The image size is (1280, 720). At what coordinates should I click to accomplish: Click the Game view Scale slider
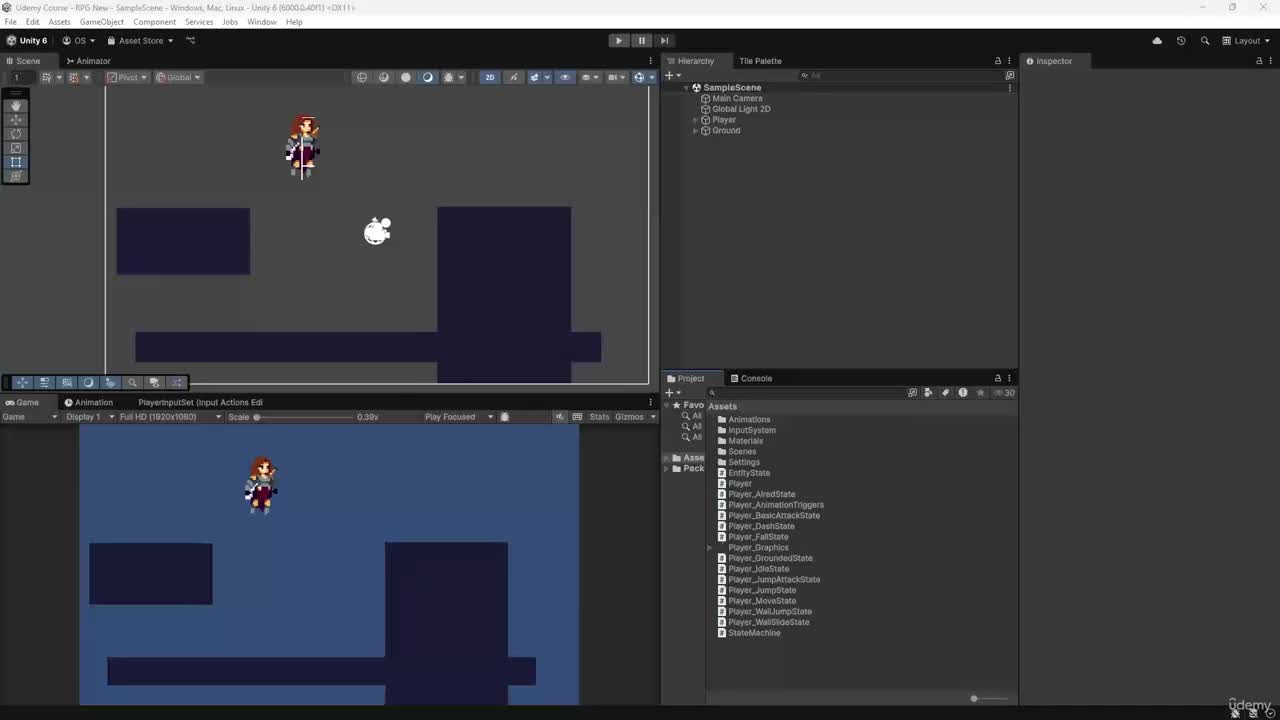(x=303, y=417)
